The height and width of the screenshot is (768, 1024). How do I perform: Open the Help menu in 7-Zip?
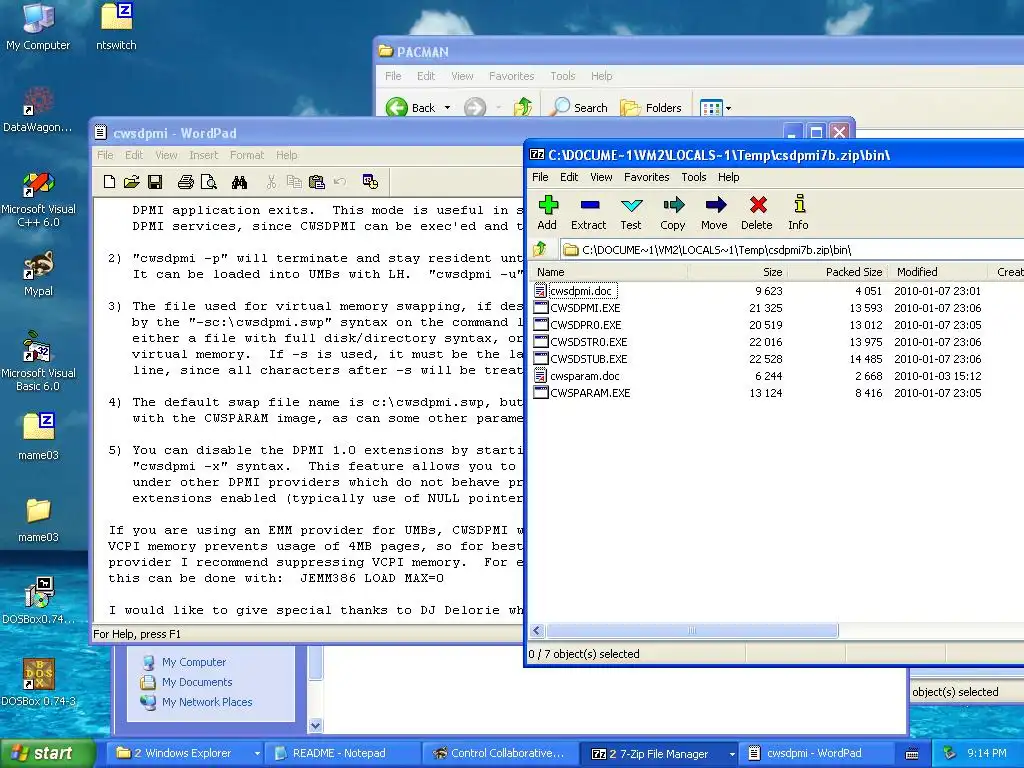click(728, 177)
